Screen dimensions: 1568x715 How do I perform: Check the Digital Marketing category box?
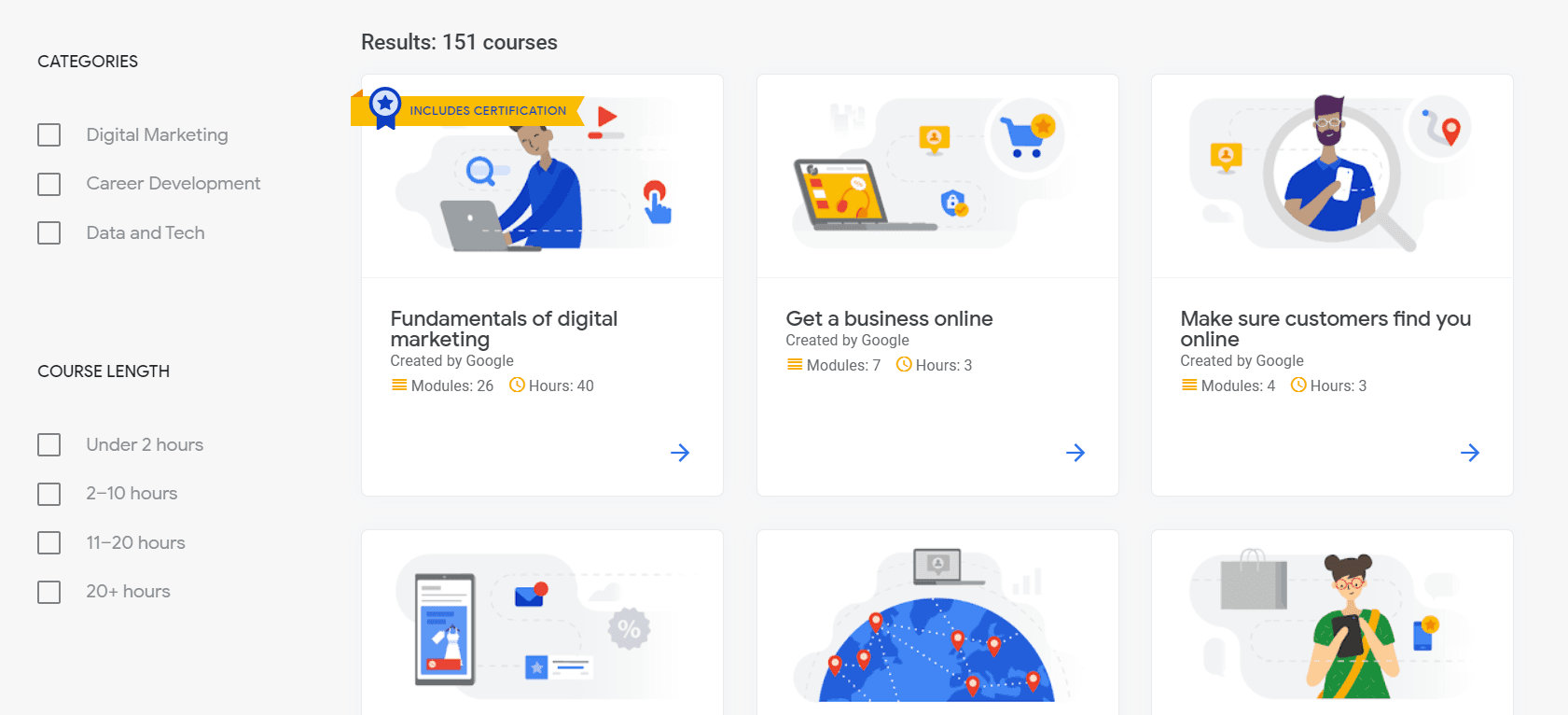tap(49, 134)
